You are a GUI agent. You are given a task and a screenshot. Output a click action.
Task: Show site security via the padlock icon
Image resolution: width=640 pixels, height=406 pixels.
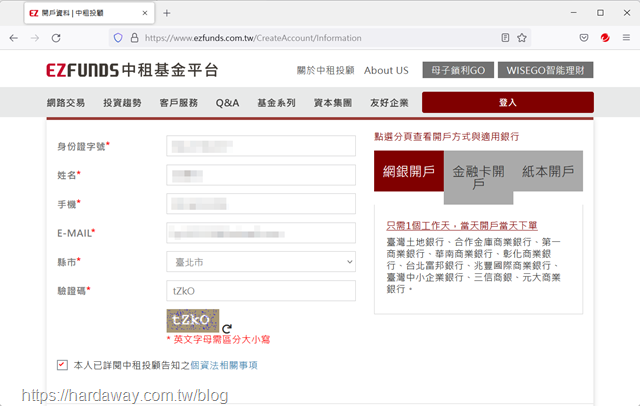click(134, 38)
